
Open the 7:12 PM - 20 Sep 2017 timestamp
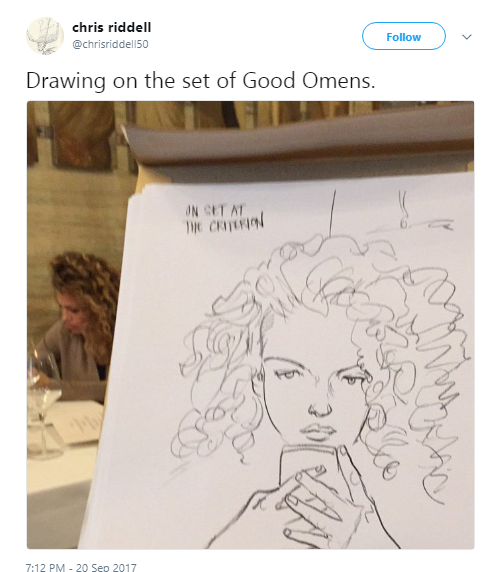click(81, 567)
